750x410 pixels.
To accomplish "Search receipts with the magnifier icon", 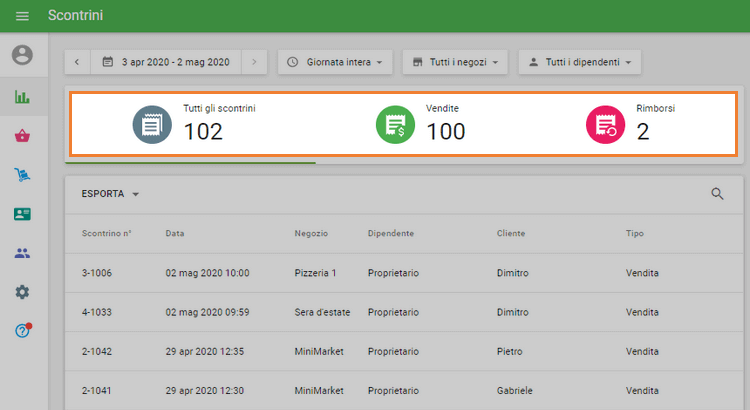I will pyautogui.click(x=717, y=194).
